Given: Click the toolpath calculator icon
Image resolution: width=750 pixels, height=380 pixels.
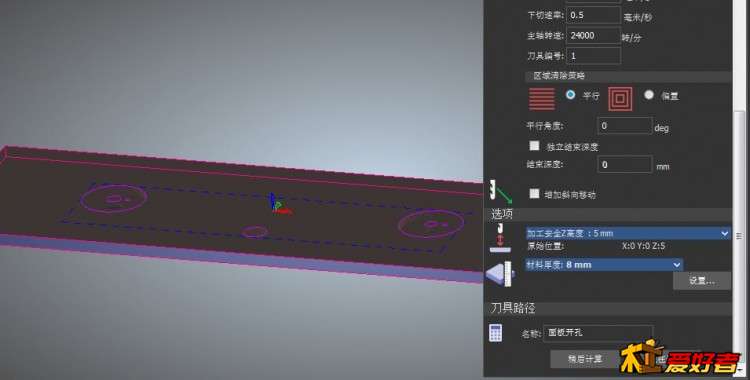Looking at the screenshot, I should (496, 333).
